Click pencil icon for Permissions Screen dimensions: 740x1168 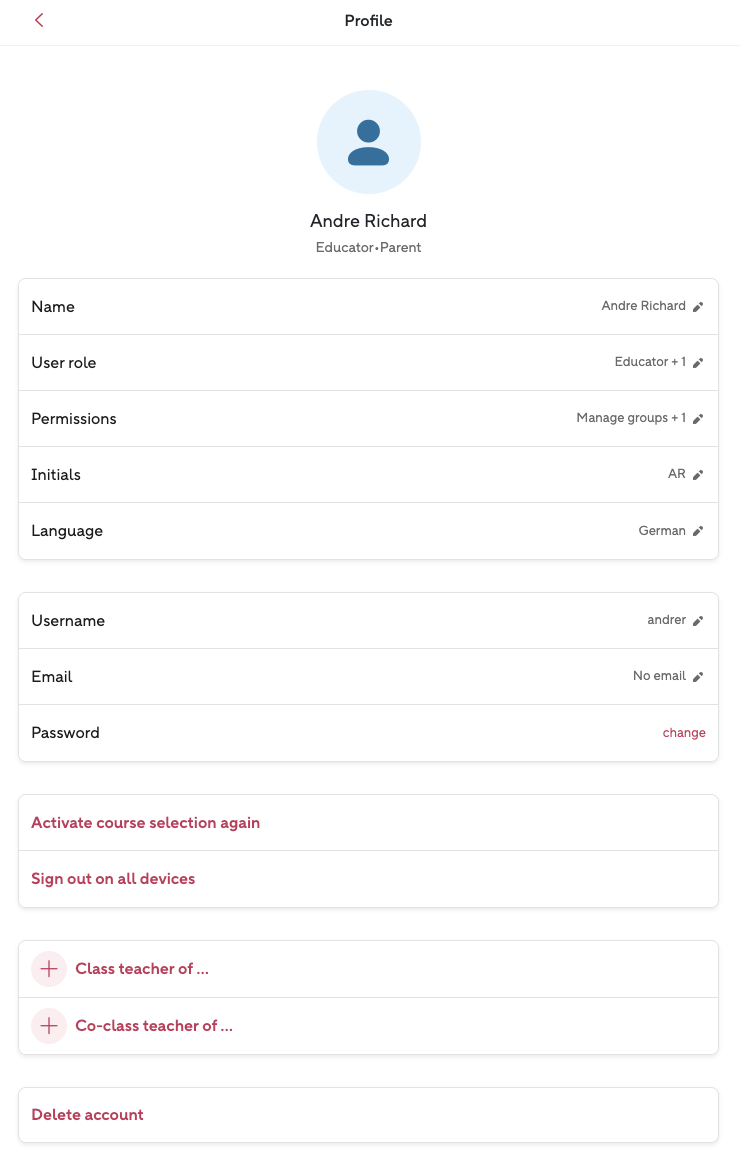coord(698,419)
